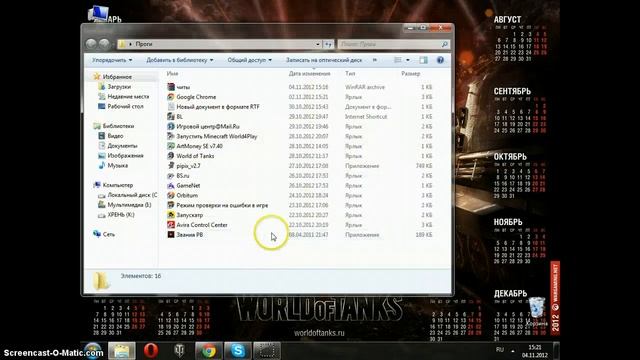The width and height of the screenshot is (640, 360).
Task: Click the Запустить Minecraft World4Play icon
Action: coord(171,136)
